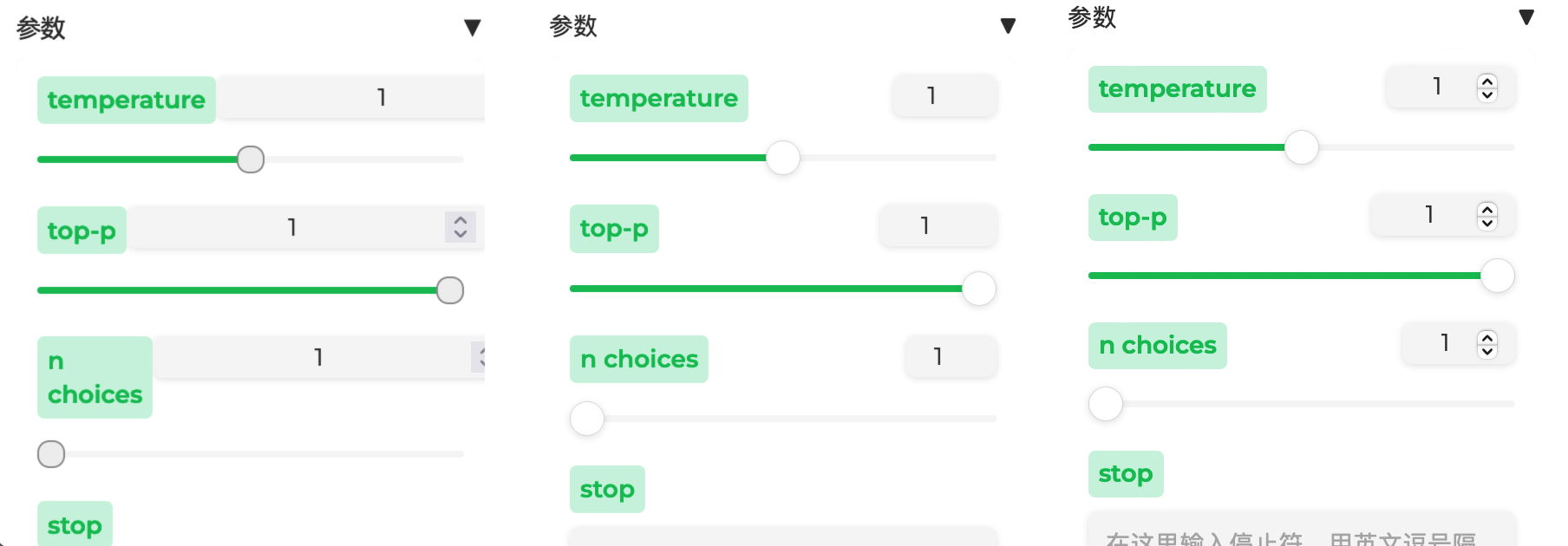This screenshot has width=1568, height=546.
Task: Click the n choices stepper up arrow
Action: point(1488,337)
